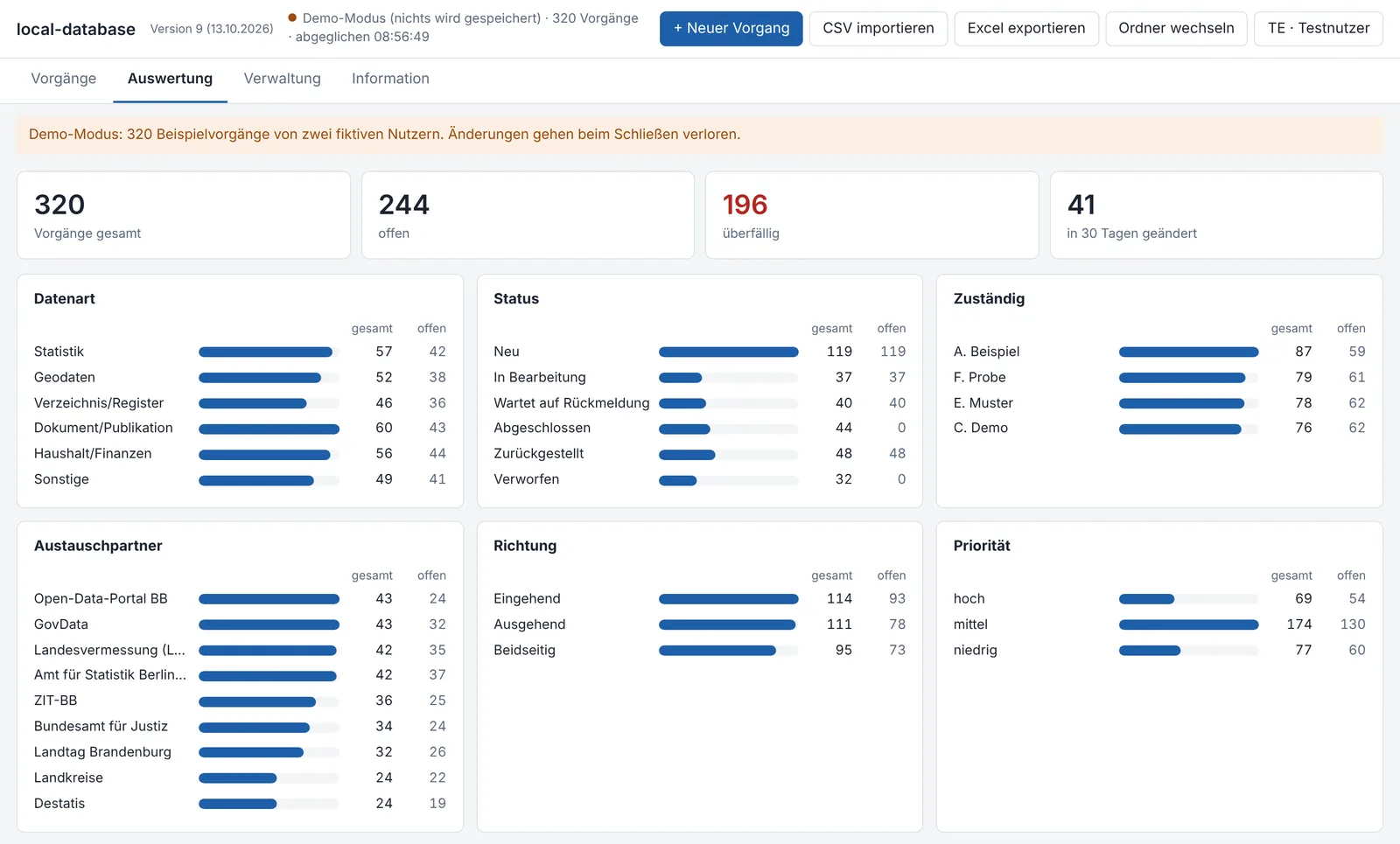The image size is (1400, 844).
Task: Click Landtag Brandenburg row
Action: tap(240, 752)
